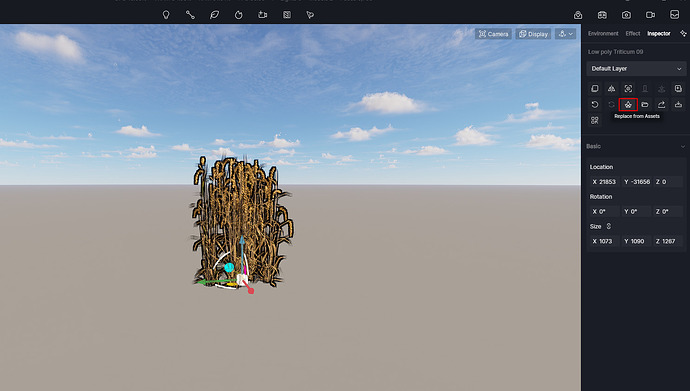The image size is (690, 391).
Task: Click the Camera button
Action: tap(493, 34)
